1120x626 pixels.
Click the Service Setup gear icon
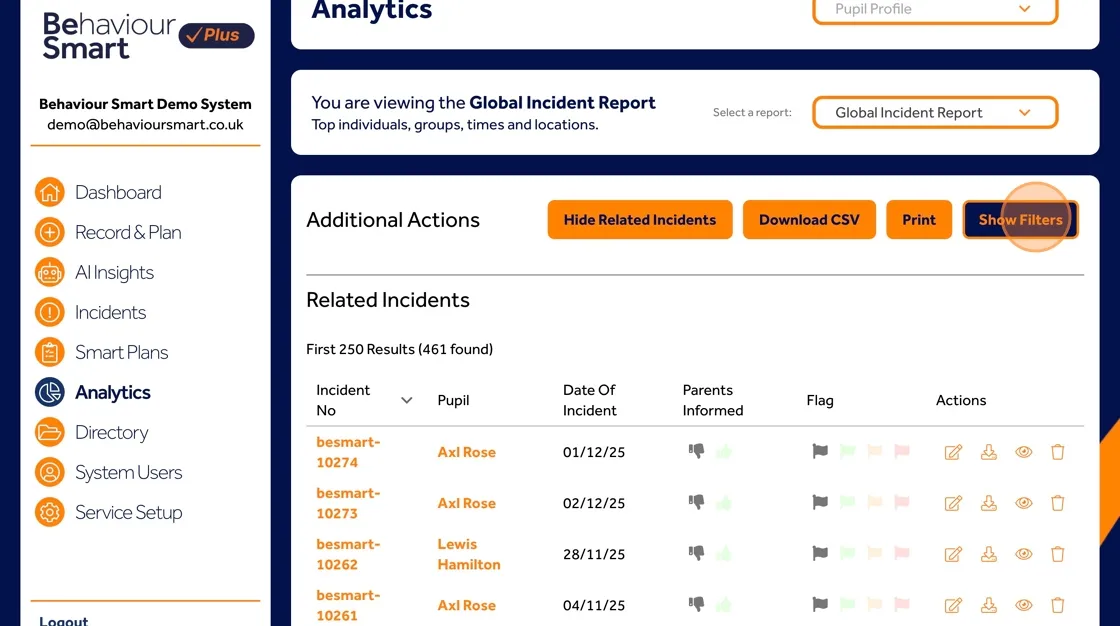coord(49,512)
